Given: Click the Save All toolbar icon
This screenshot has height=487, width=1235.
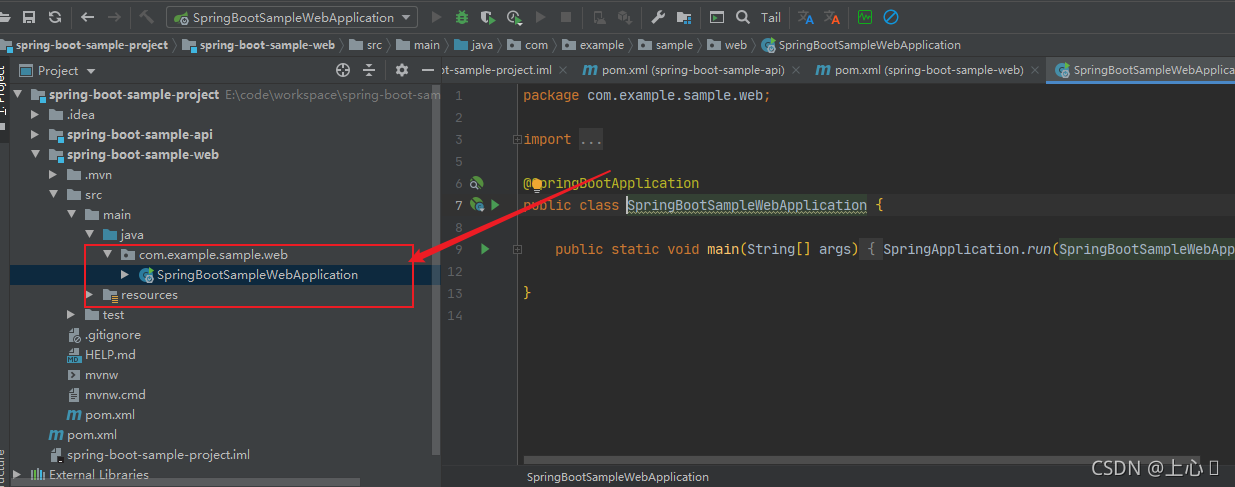Looking at the screenshot, I should click(x=29, y=17).
